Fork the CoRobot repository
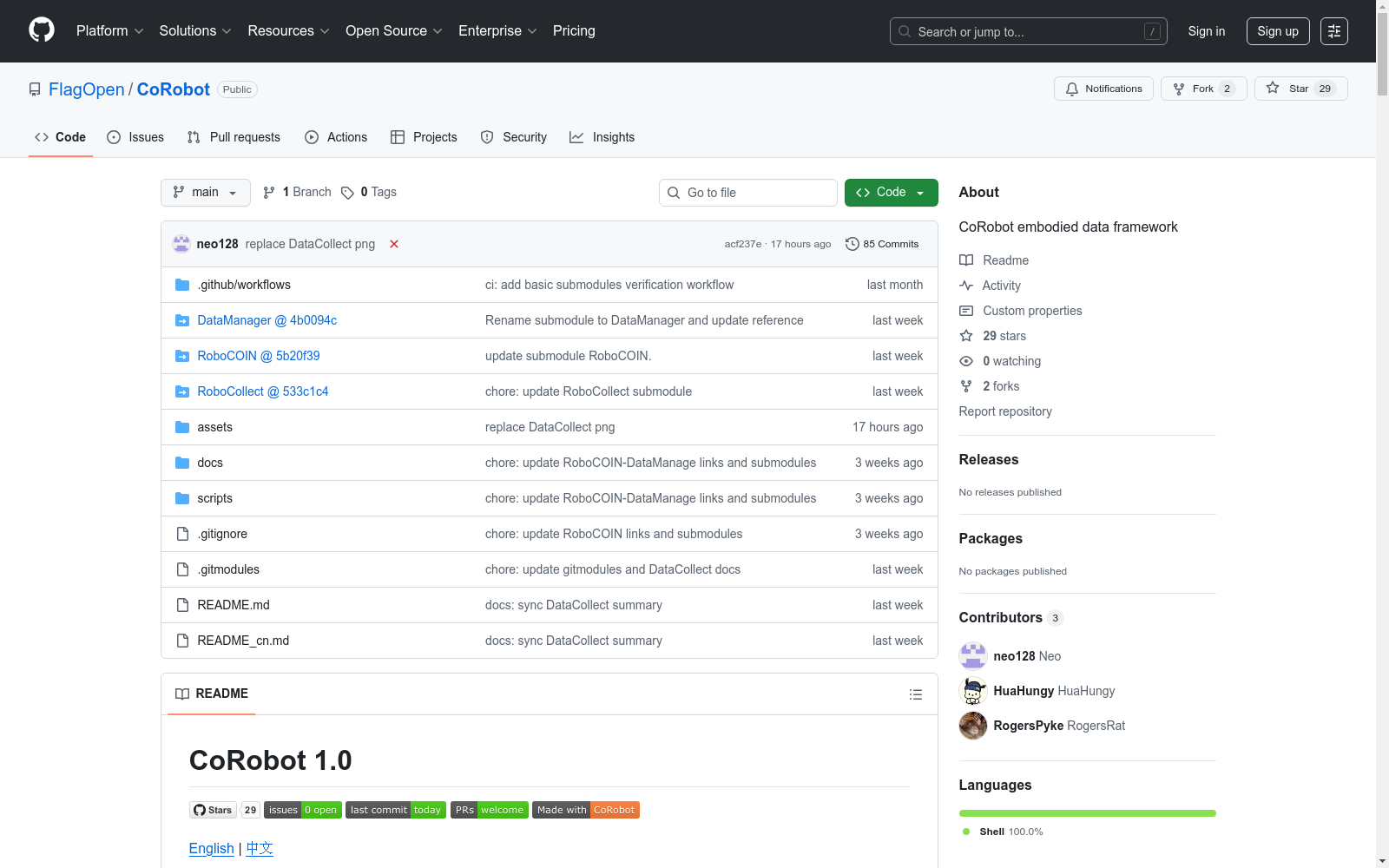The height and width of the screenshot is (868, 1389). 1203,89
